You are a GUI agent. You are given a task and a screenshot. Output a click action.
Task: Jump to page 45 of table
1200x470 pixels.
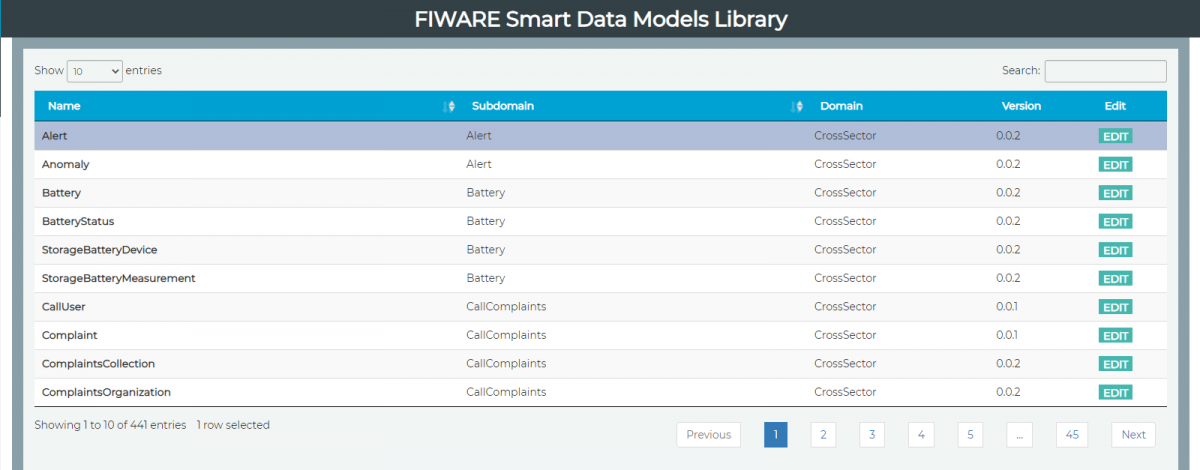click(x=1071, y=435)
